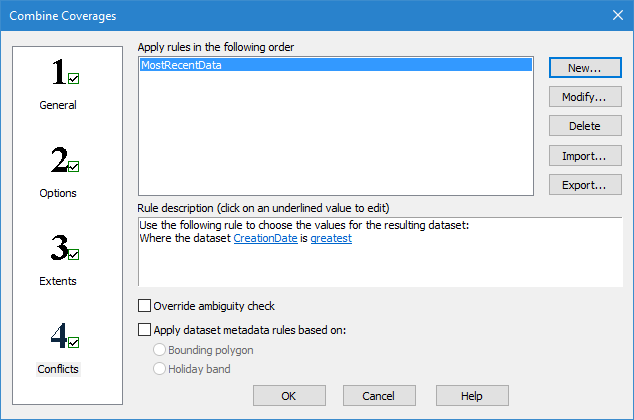Click the Export... button
Viewport: 634px width, 420px height.
click(x=584, y=185)
